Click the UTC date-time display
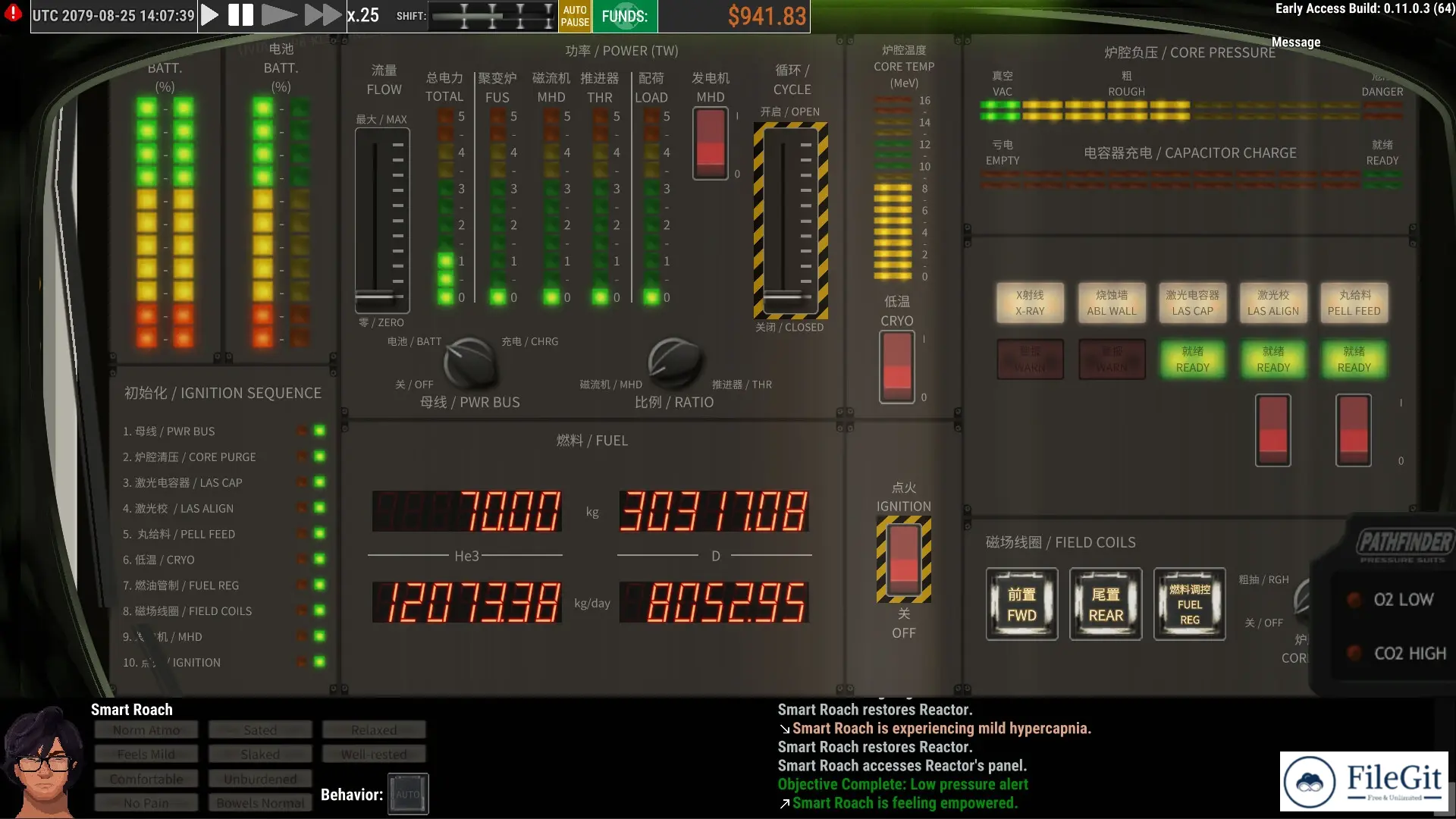This screenshot has height=819, width=1456. 114,16
